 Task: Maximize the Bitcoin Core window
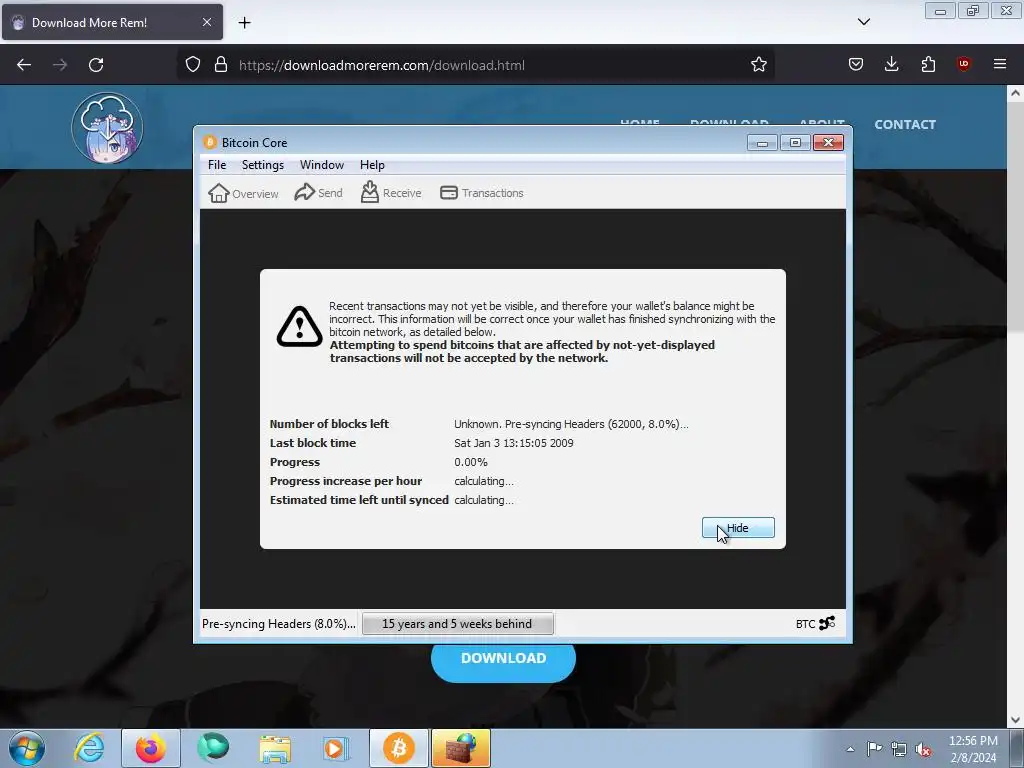coord(795,142)
